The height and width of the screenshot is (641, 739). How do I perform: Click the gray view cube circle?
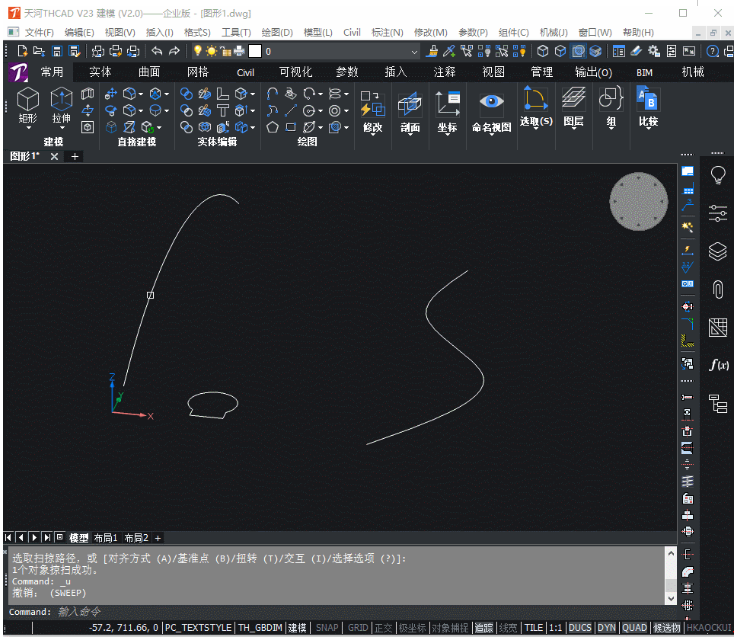pos(639,202)
